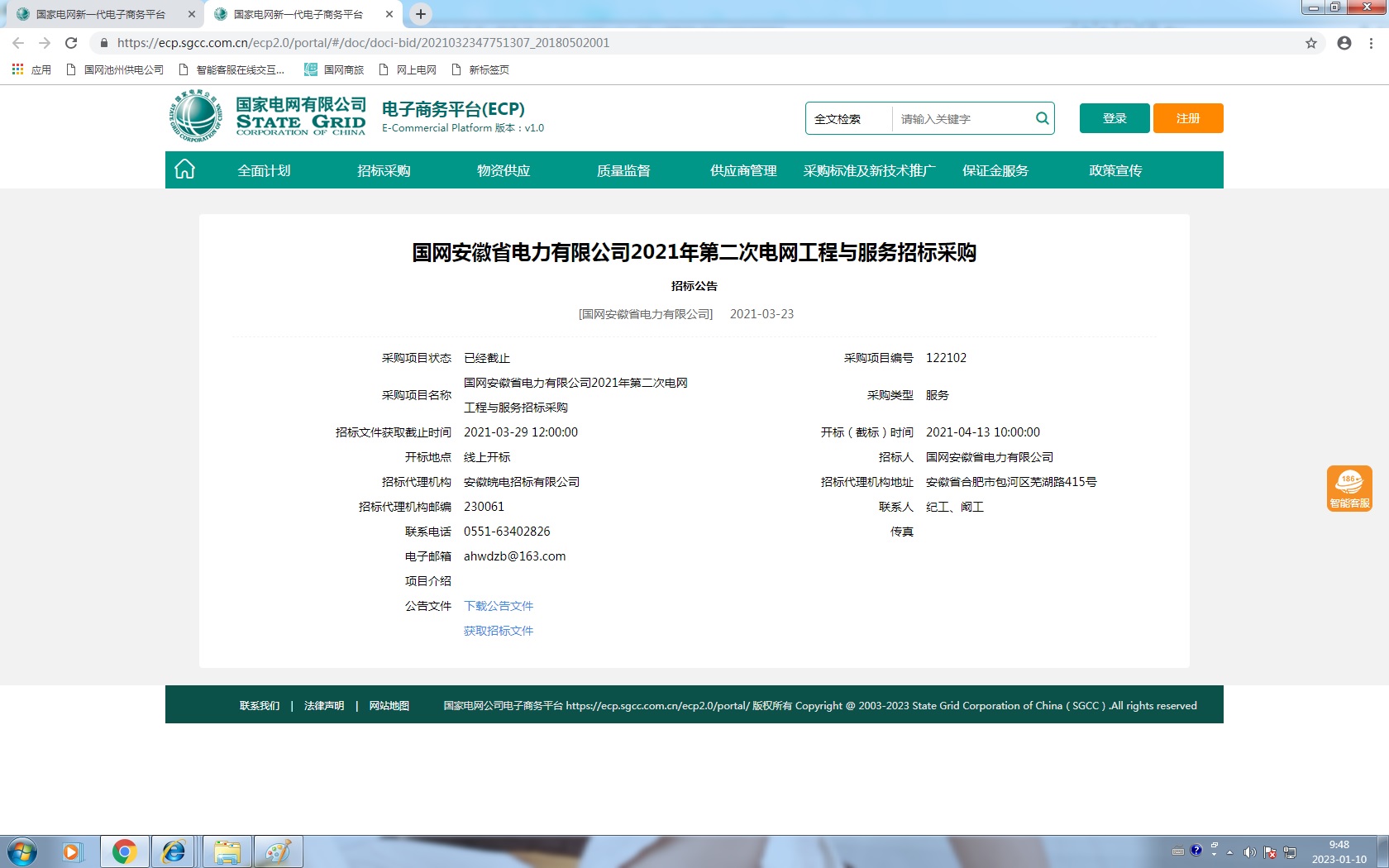Open the 全文检索 search type dropdown
Viewport: 1389px width, 868px height.
click(848, 119)
